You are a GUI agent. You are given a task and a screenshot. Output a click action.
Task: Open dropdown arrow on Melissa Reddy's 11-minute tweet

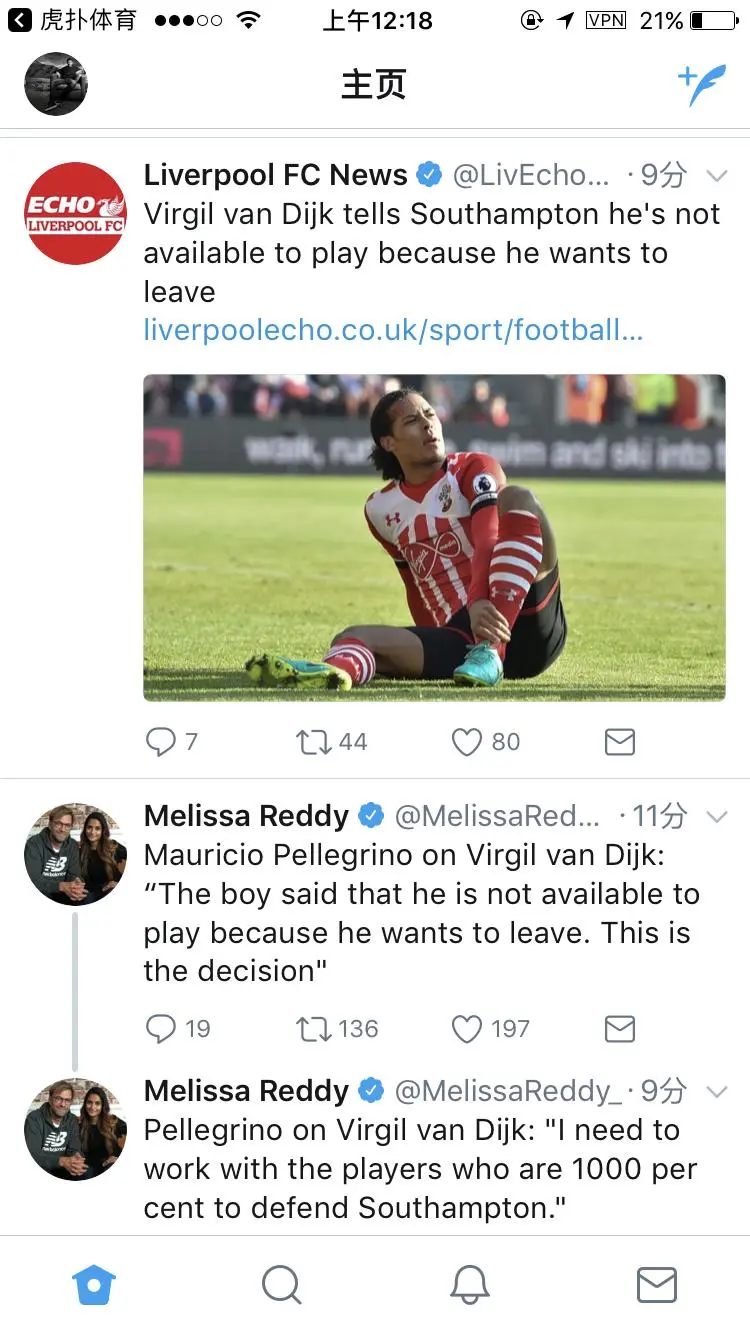coord(716,817)
